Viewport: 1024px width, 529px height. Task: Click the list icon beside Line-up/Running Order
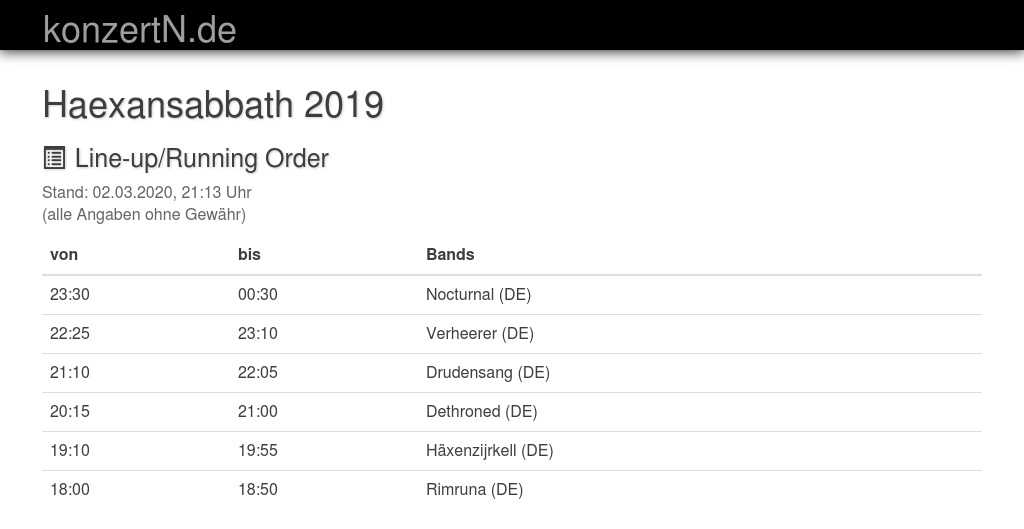[x=54, y=158]
